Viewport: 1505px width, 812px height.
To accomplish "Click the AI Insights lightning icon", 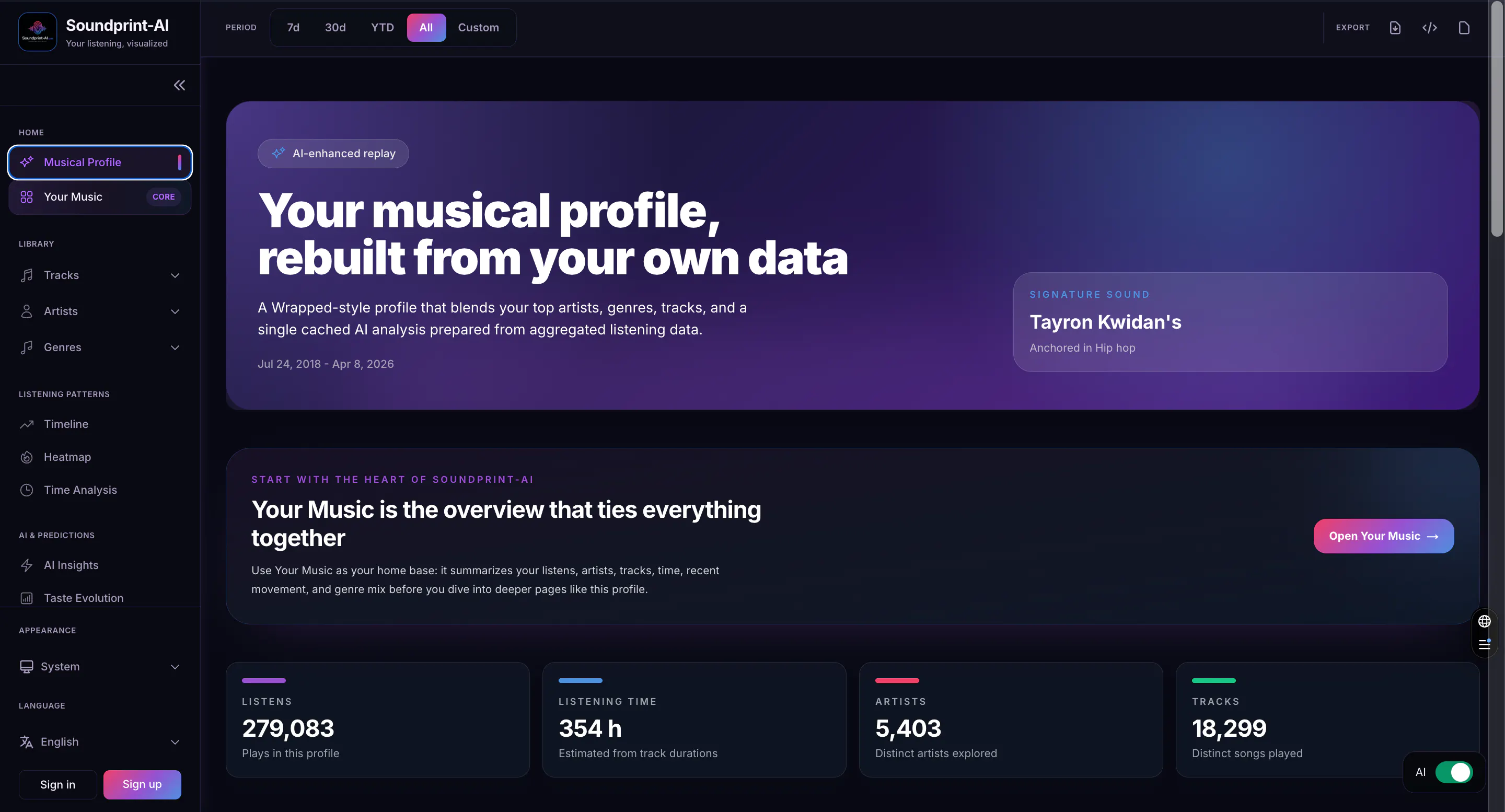I will [27, 565].
